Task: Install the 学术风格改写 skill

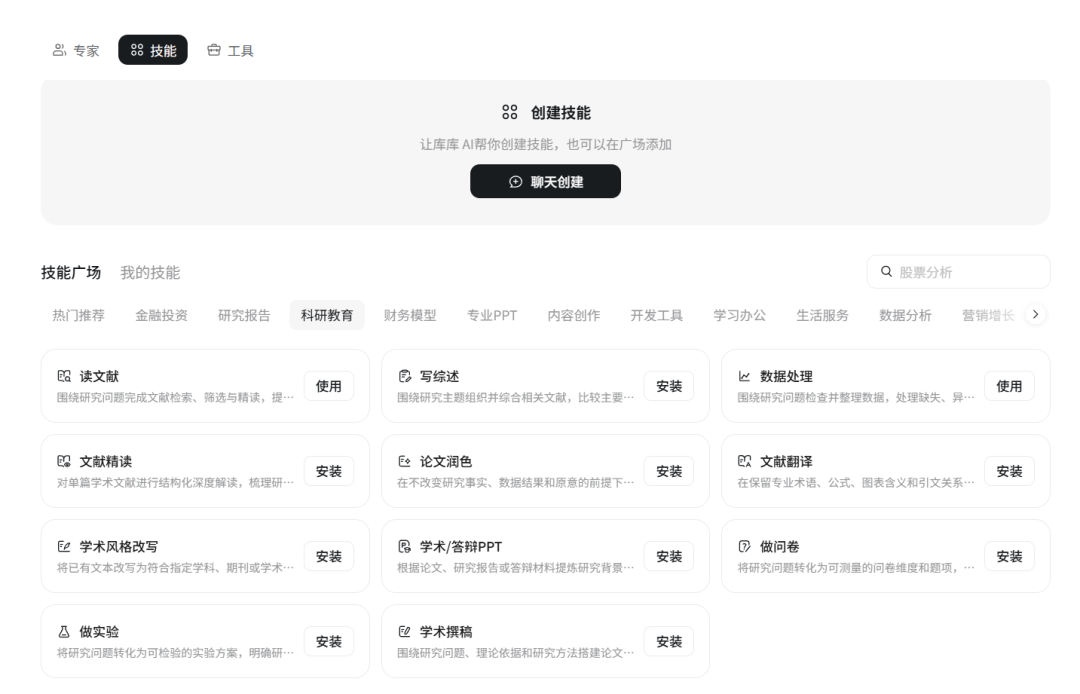Action: (329, 556)
